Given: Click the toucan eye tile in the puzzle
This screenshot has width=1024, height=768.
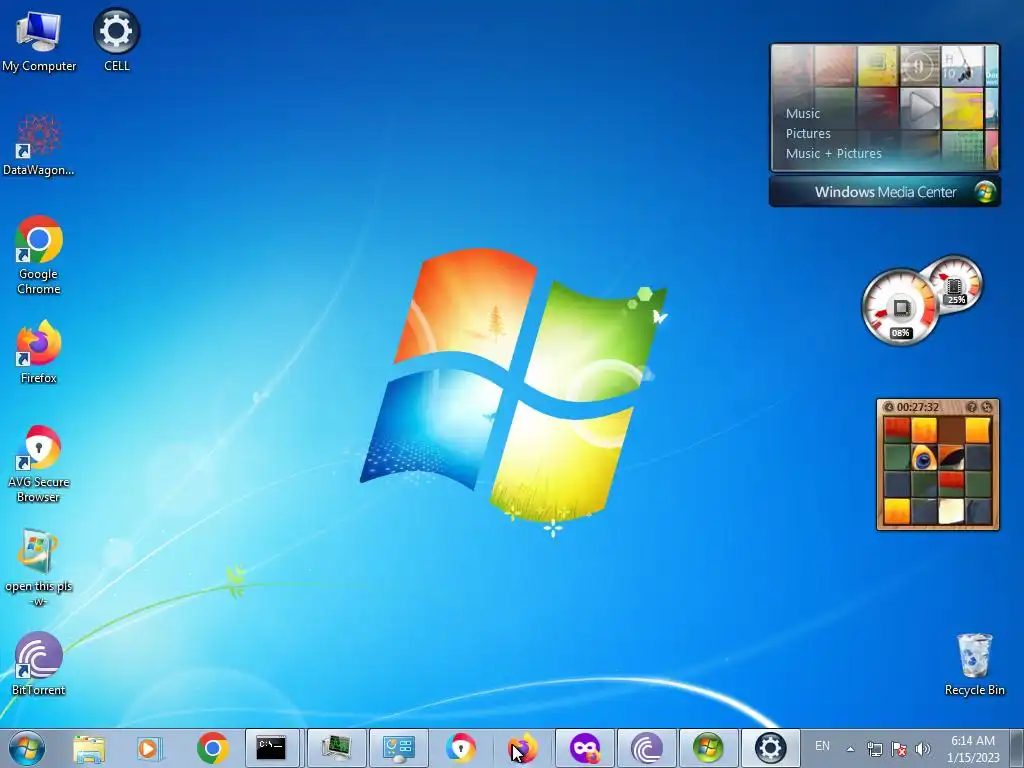Looking at the screenshot, I should point(924,458).
